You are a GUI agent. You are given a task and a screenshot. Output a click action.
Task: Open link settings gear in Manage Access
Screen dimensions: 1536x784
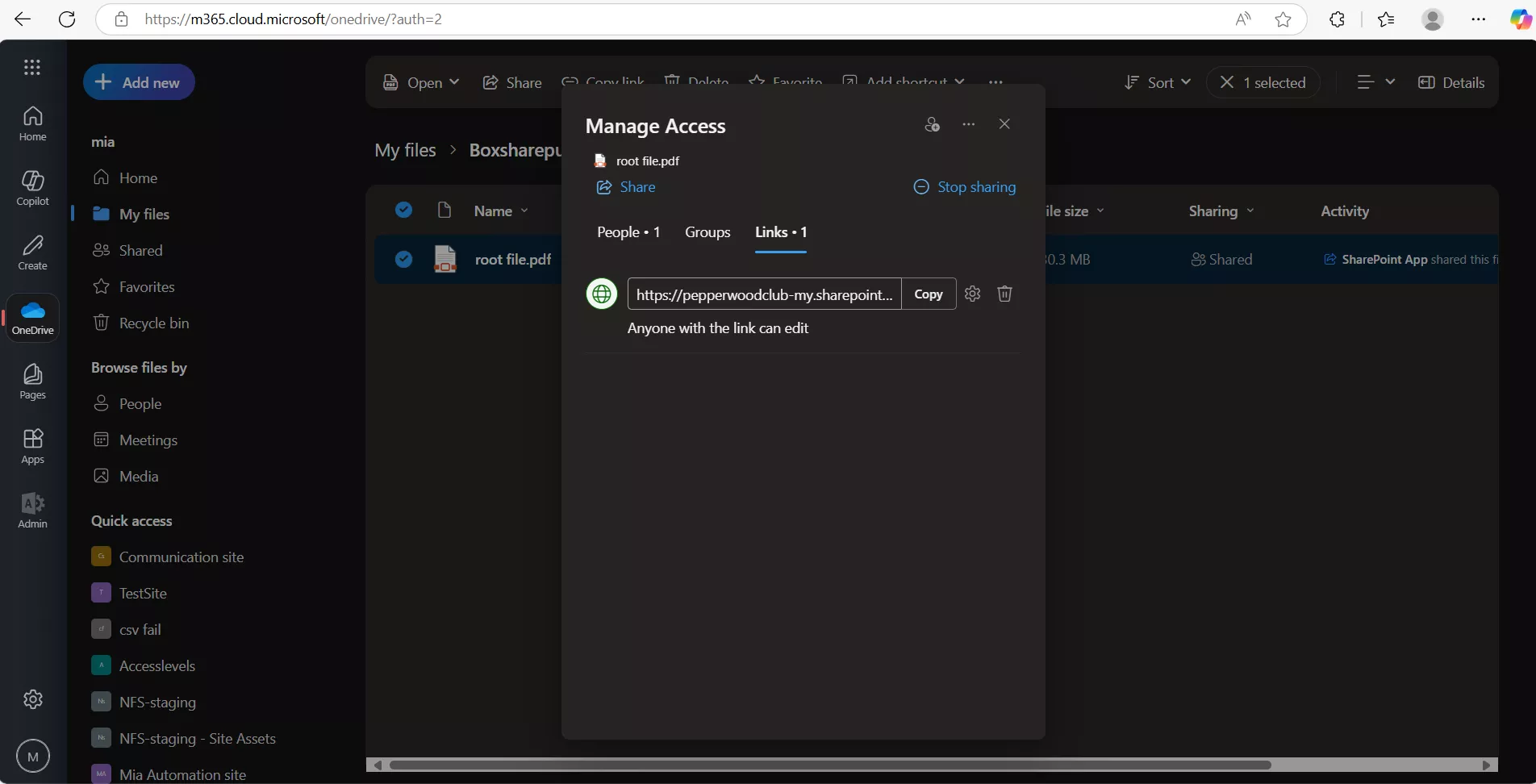973,294
